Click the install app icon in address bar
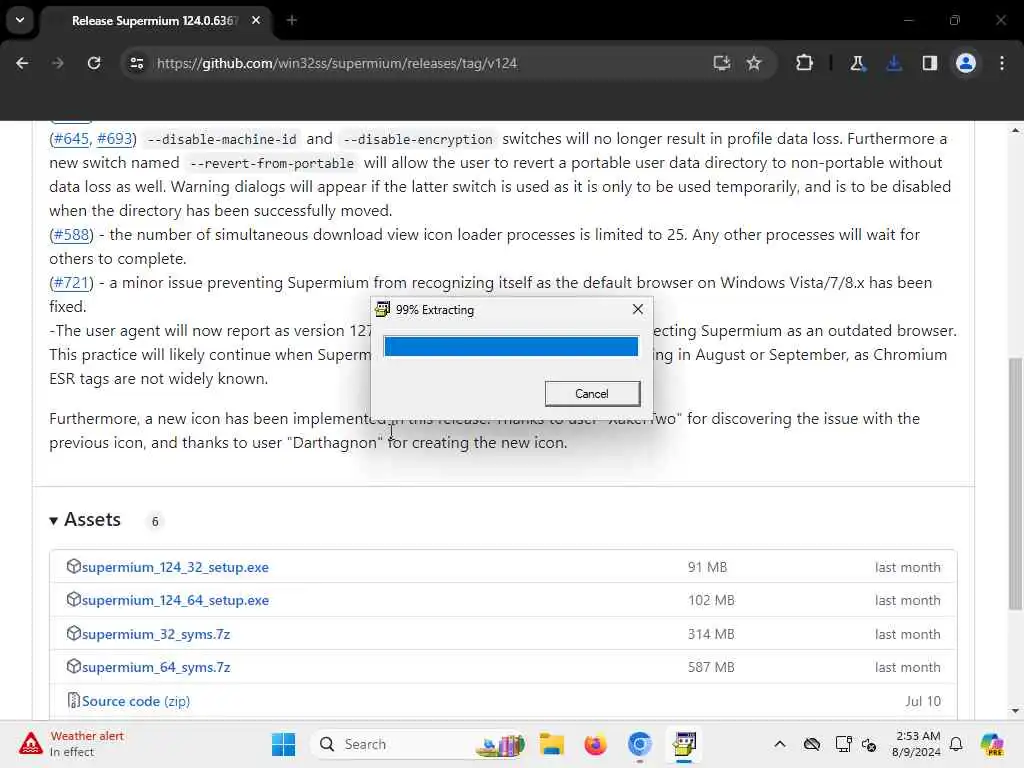1024x768 pixels. (x=722, y=63)
